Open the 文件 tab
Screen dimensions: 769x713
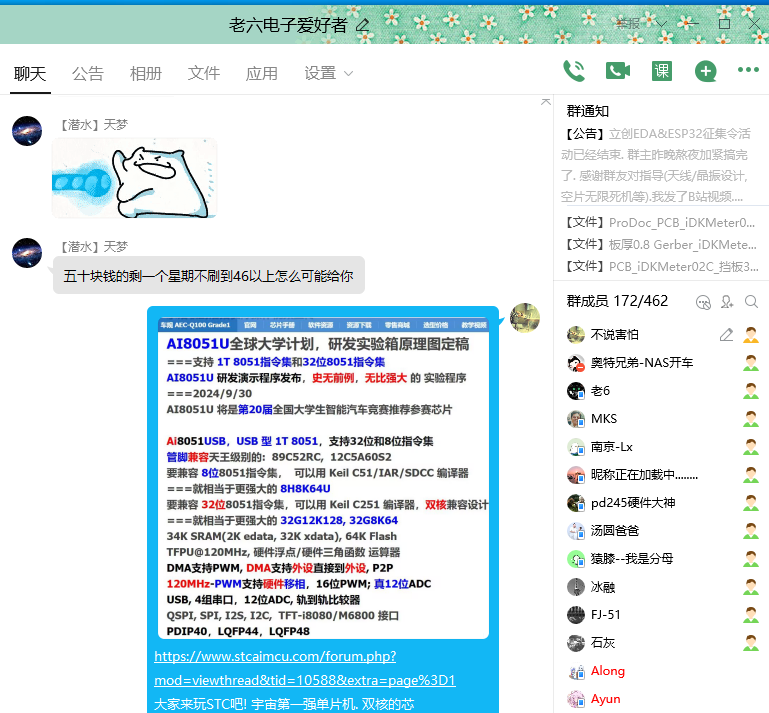(x=204, y=74)
